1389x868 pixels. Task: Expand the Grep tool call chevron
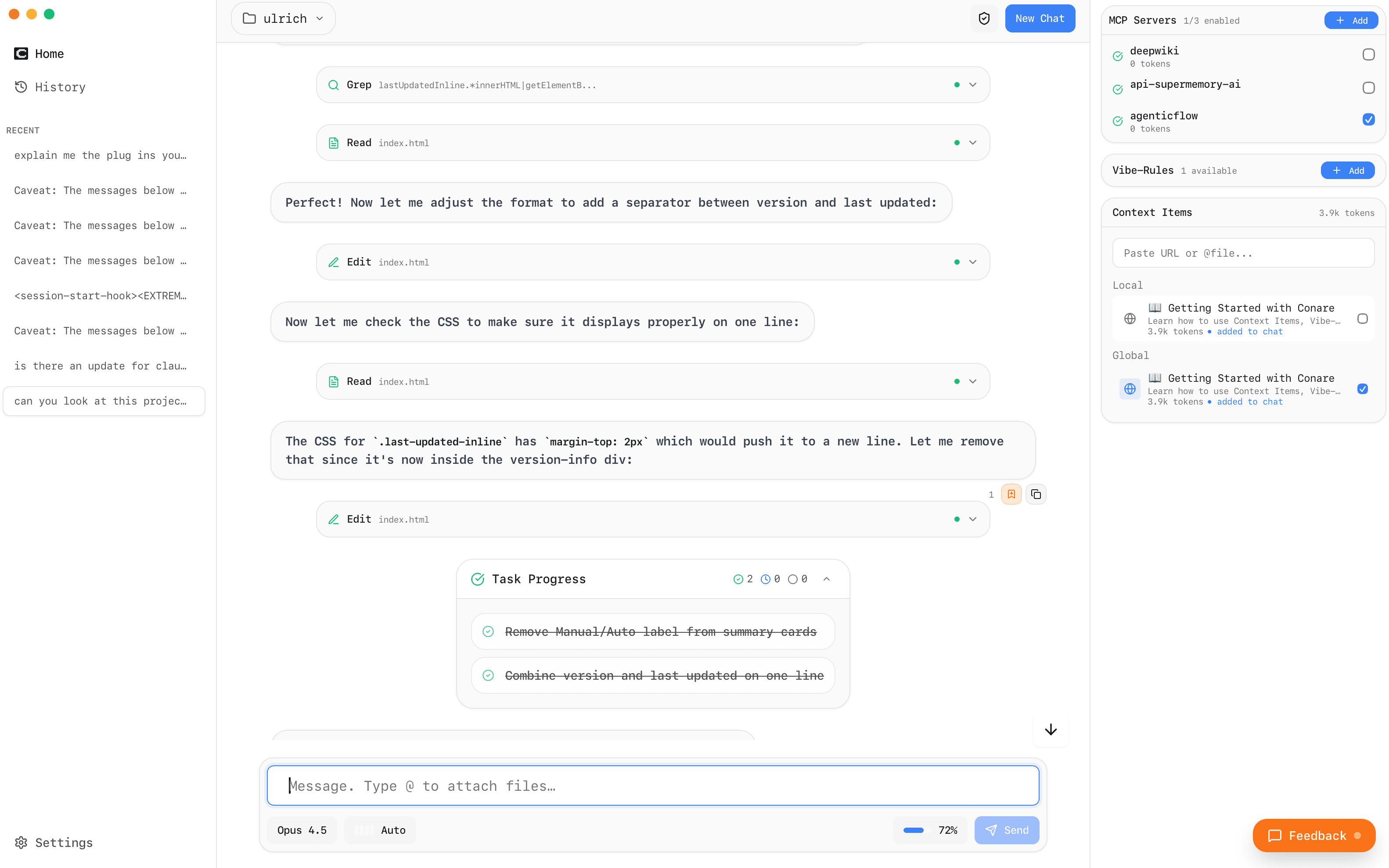click(x=972, y=85)
